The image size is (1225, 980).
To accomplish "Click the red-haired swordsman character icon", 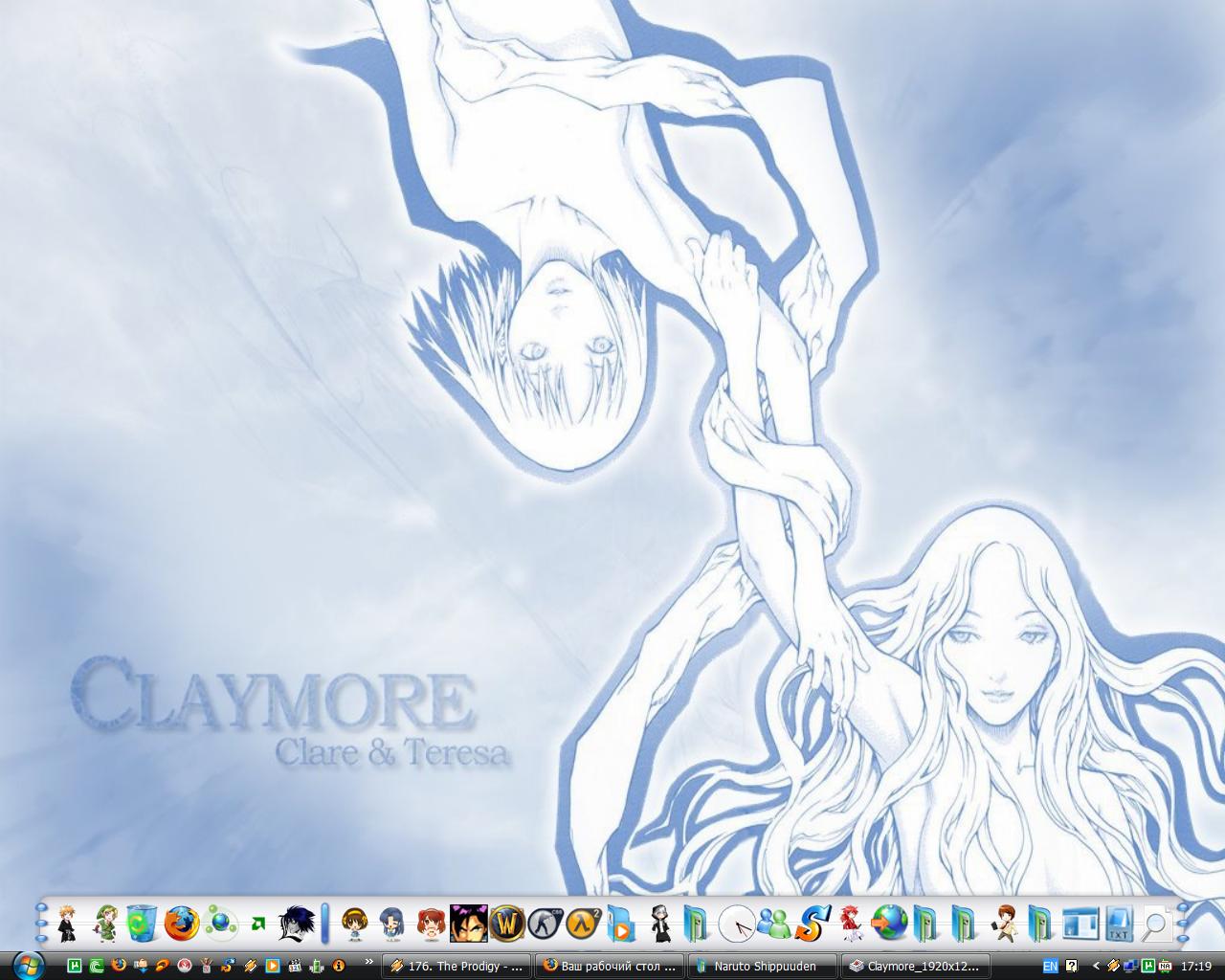I will (x=851, y=924).
